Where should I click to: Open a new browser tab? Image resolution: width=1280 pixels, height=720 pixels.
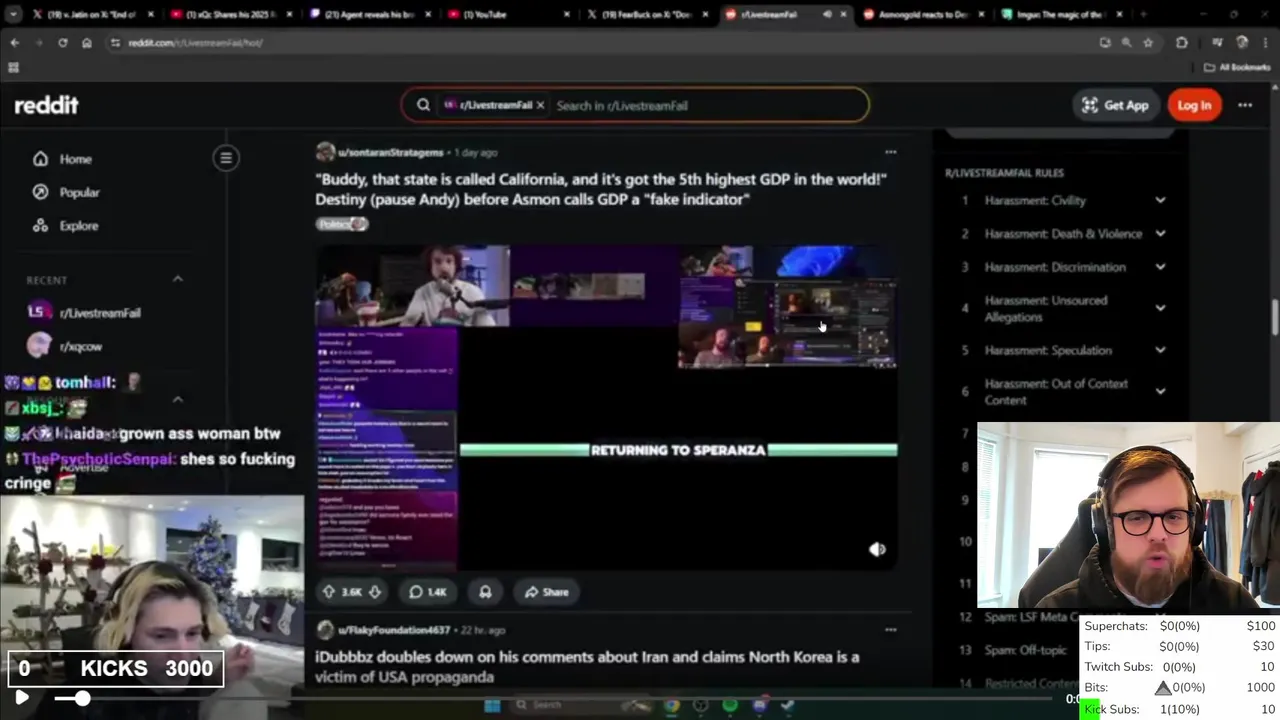[x=1143, y=15]
